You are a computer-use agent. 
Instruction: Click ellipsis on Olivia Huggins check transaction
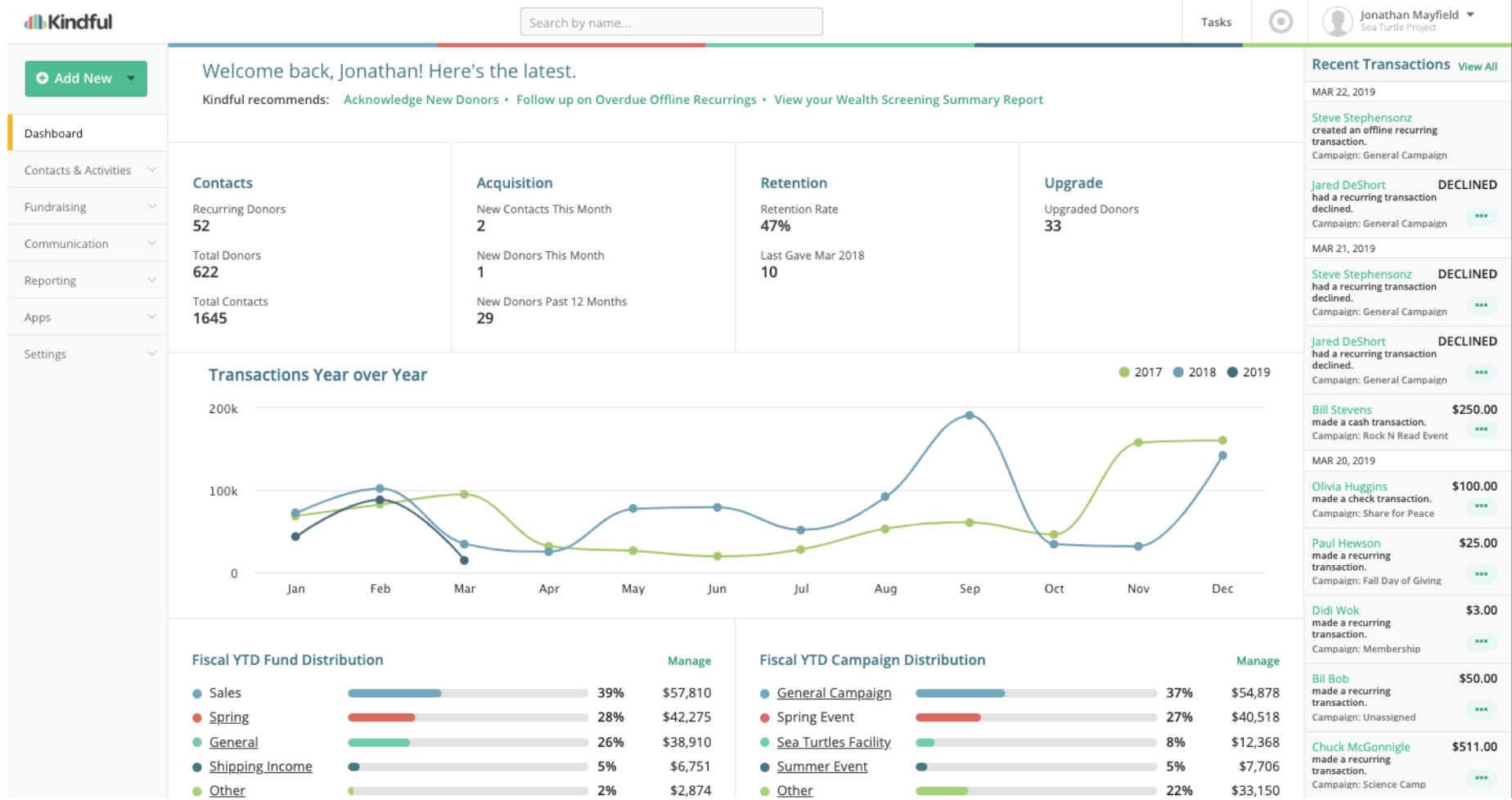coord(1481,506)
